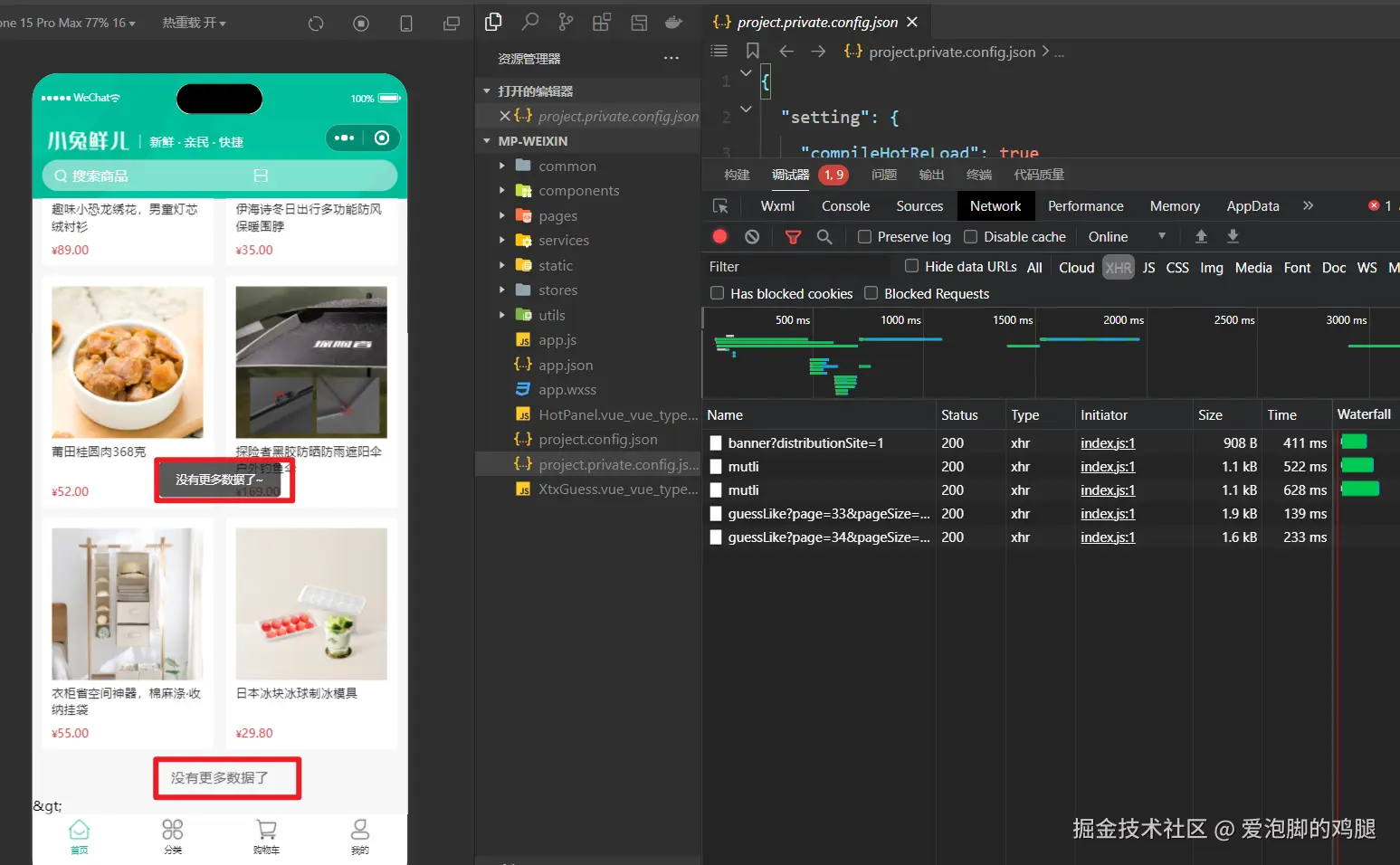Screen dimensions: 1400x865
Task: Click the network Filter input field
Action: point(796,267)
